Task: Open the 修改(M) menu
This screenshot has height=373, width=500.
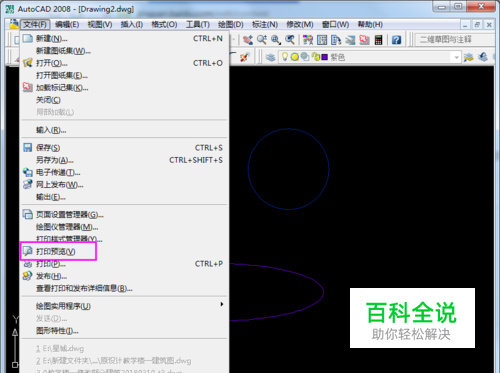Action: click(300, 24)
